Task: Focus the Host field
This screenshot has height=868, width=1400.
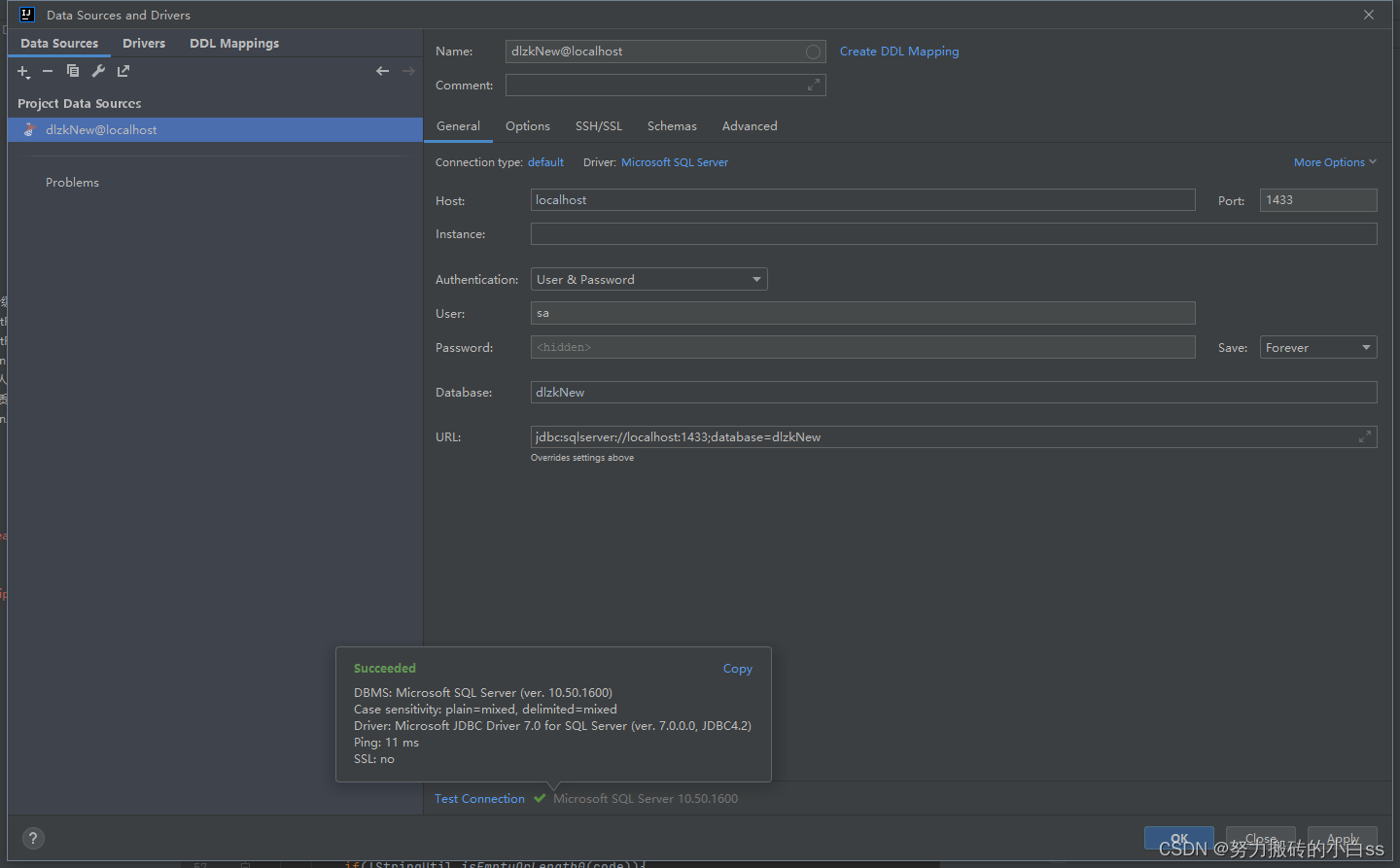Action: pos(863,200)
